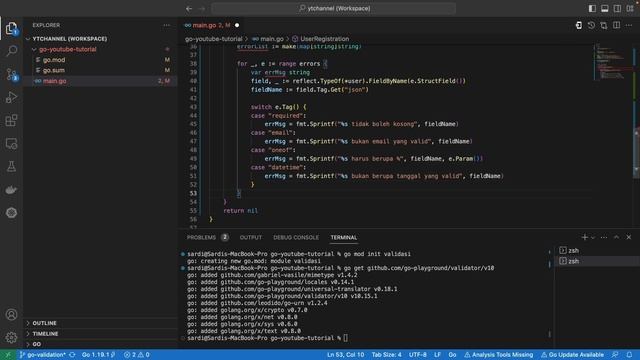Open the Customize Layout control
The width and height of the screenshot is (640, 360).
point(630,9)
